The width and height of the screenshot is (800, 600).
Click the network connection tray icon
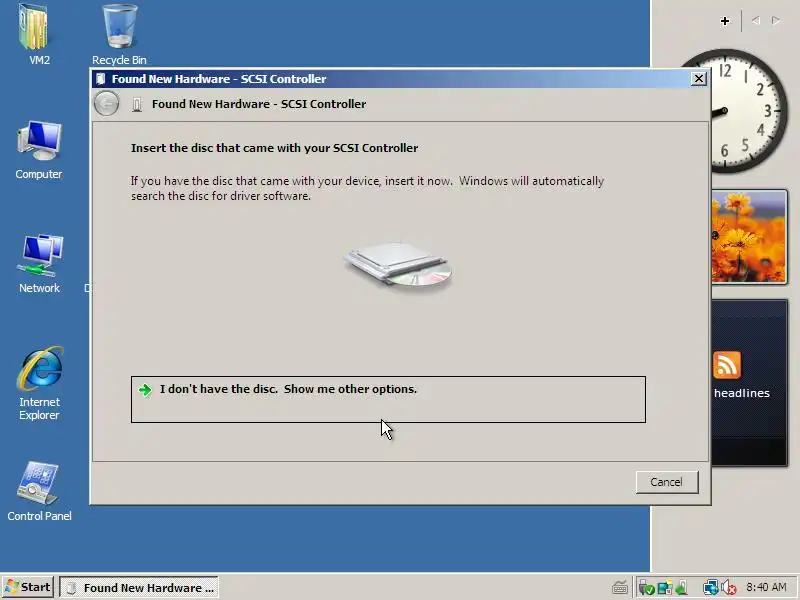point(710,588)
